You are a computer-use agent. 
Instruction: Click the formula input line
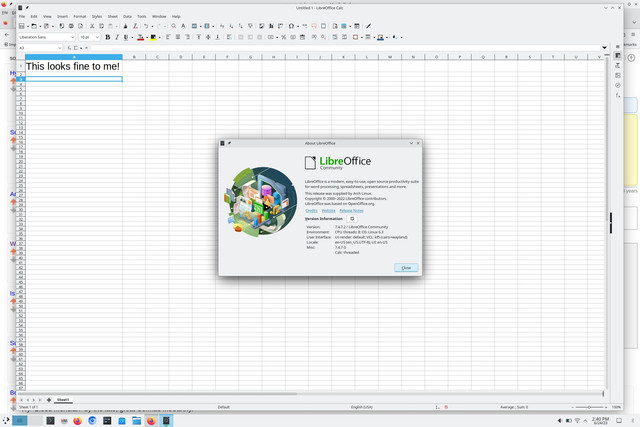pyautogui.click(x=345, y=48)
